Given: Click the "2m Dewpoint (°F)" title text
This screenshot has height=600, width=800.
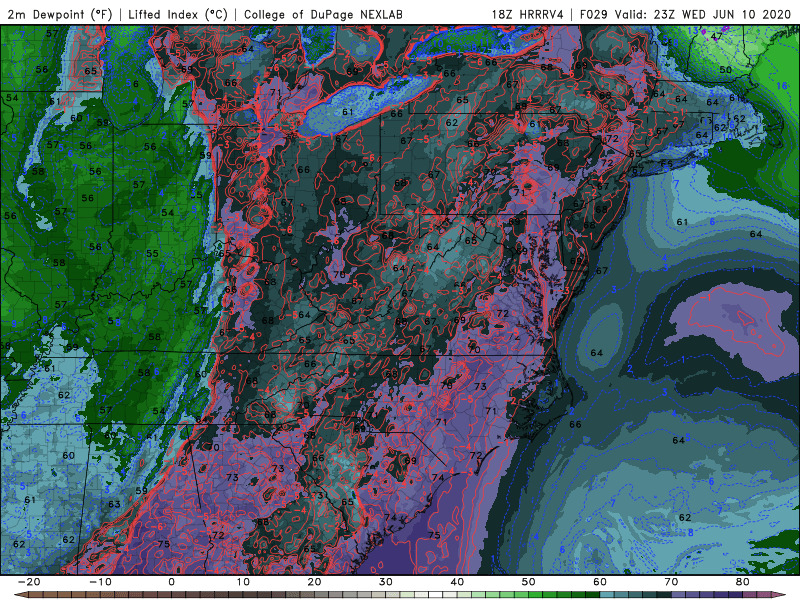Looking at the screenshot, I should click(x=60, y=14).
